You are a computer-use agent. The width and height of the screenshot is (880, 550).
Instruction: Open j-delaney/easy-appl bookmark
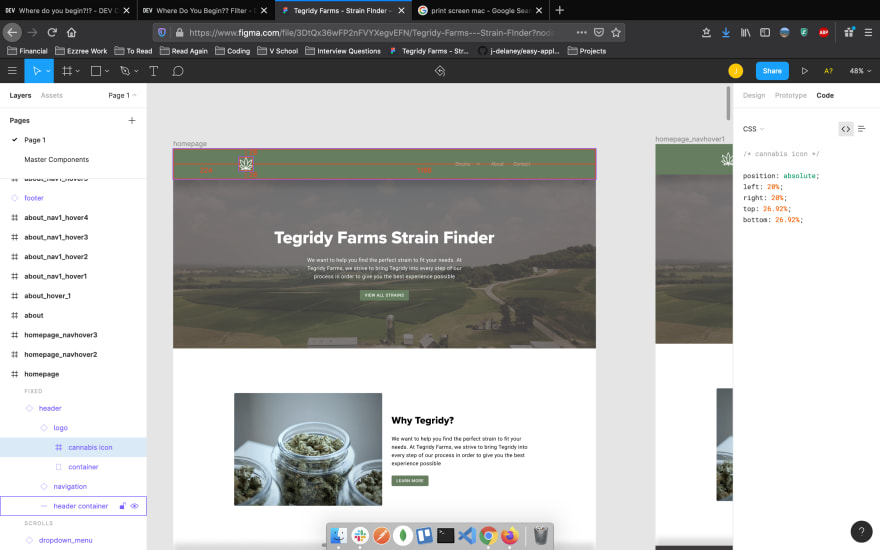coord(519,51)
